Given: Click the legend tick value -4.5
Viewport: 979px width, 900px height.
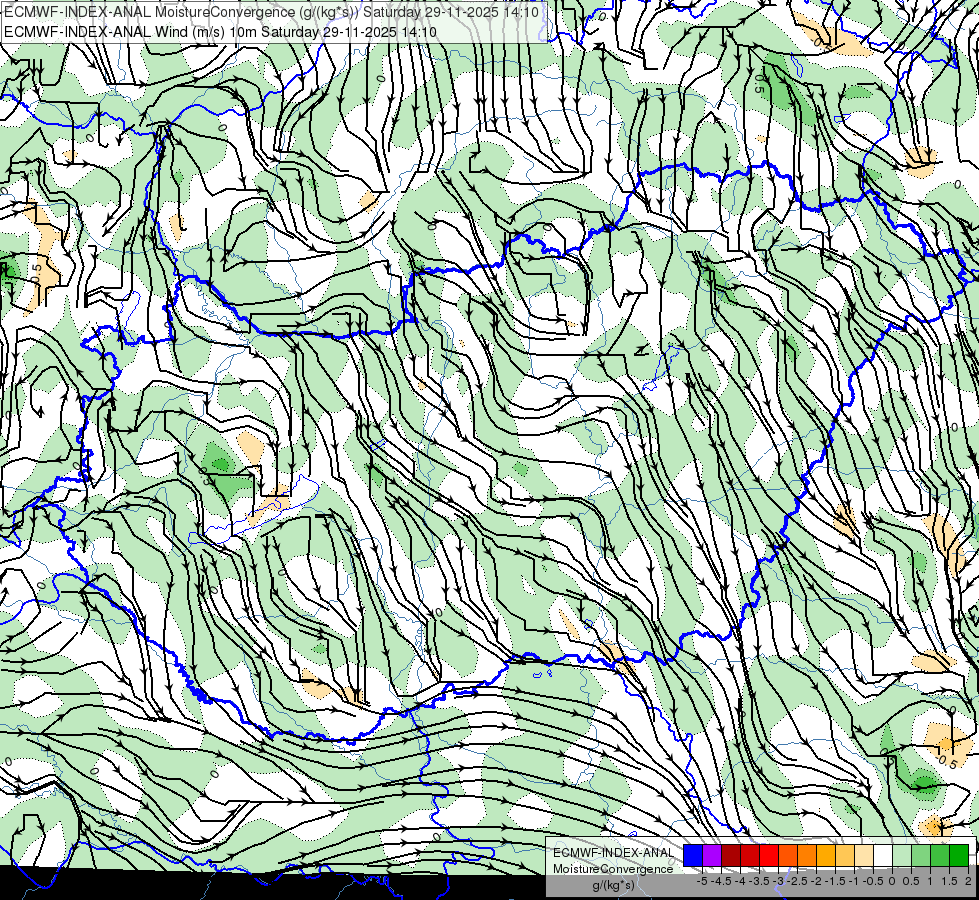Looking at the screenshot, I should pyautogui.click(x=721, y=881).
